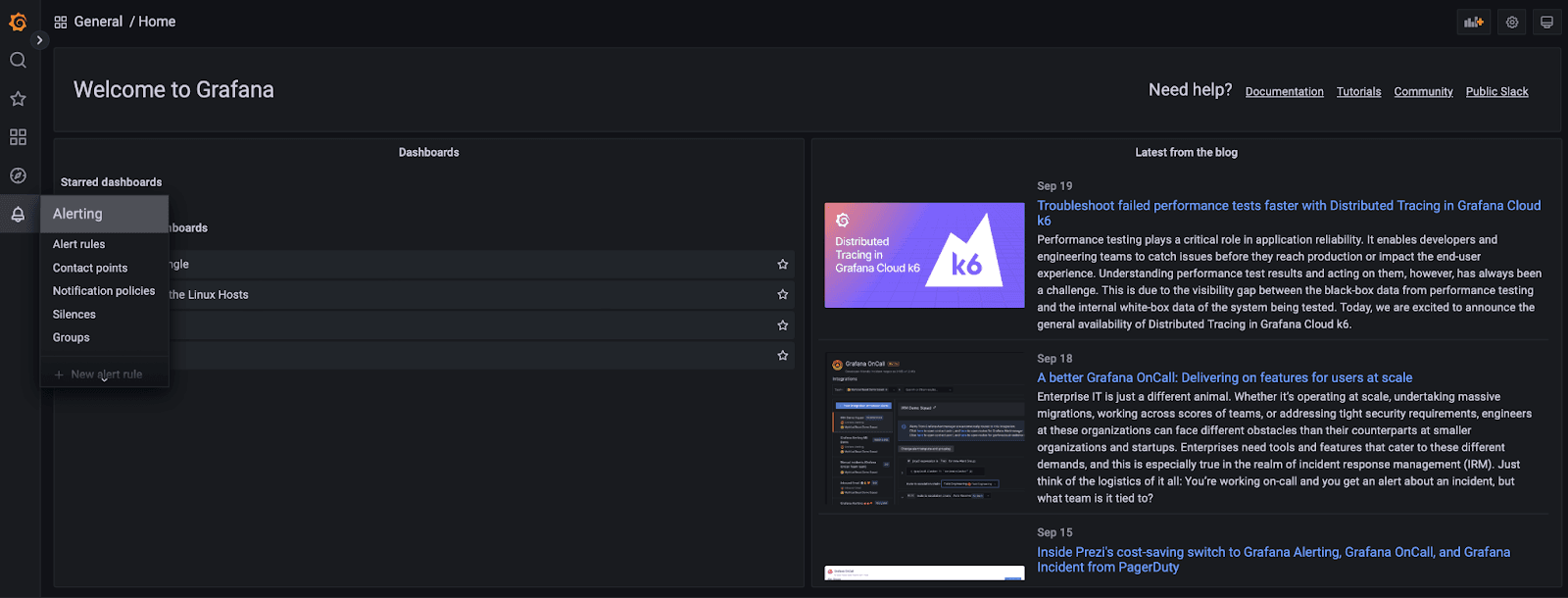The width and height of the screenshot is (1568, 598).
Task: Open the Explore compass icon
Action: (18, 175)
